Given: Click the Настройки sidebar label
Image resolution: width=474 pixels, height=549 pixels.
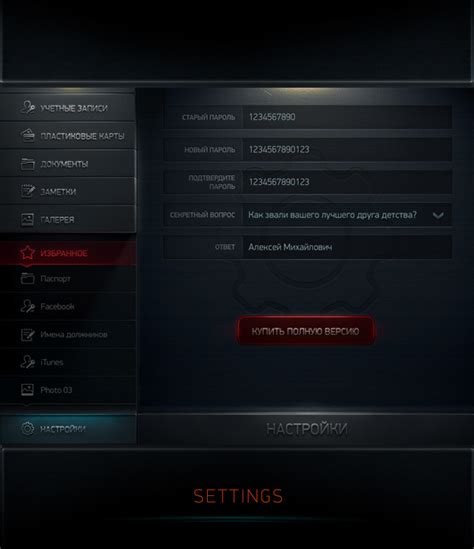Looking at the screenshot, I should point(63,429).
